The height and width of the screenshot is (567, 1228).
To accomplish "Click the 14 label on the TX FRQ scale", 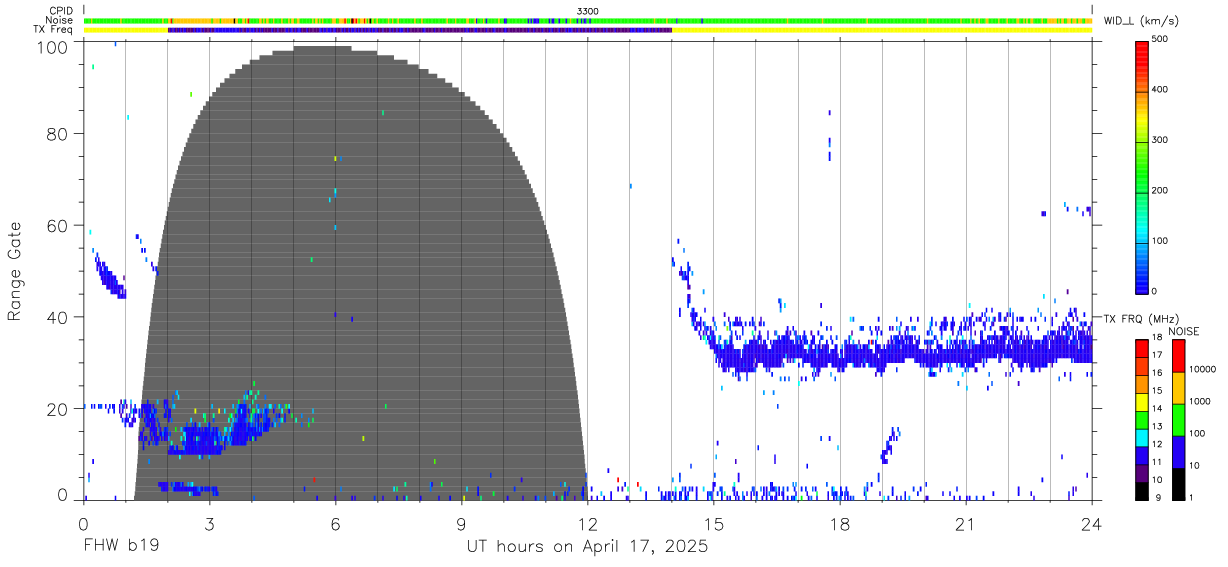I will pyautogui.click(x=1156, y=409).
